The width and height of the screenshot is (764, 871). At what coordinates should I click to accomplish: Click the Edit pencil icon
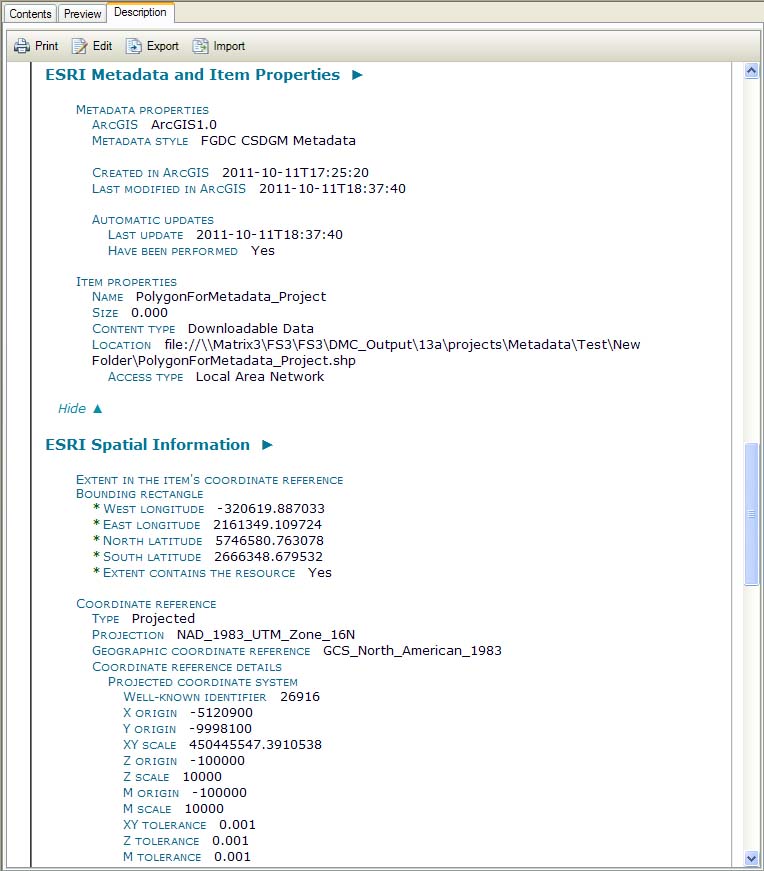point(79,46)
